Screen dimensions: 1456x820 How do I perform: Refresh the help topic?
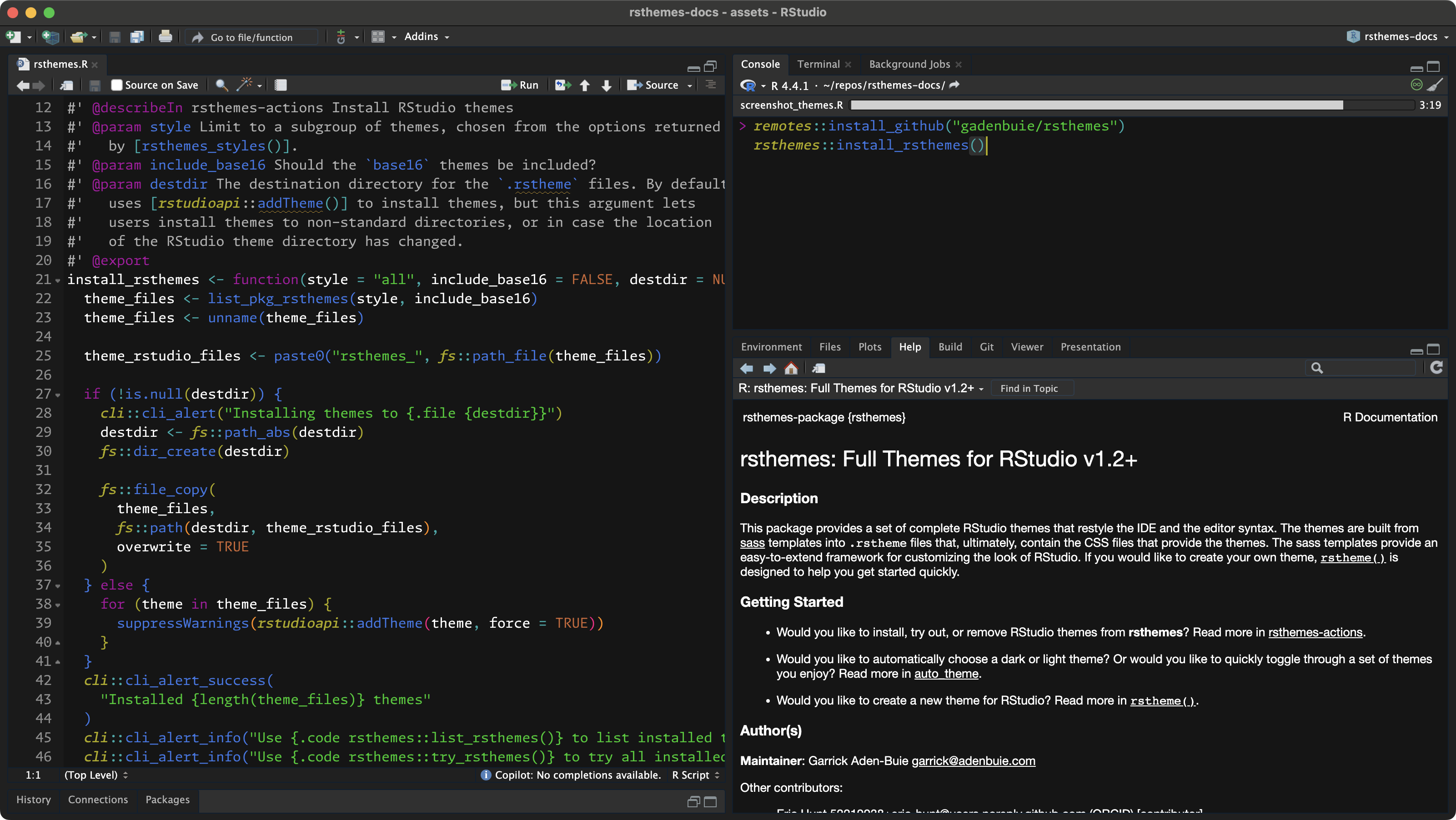1436,368
